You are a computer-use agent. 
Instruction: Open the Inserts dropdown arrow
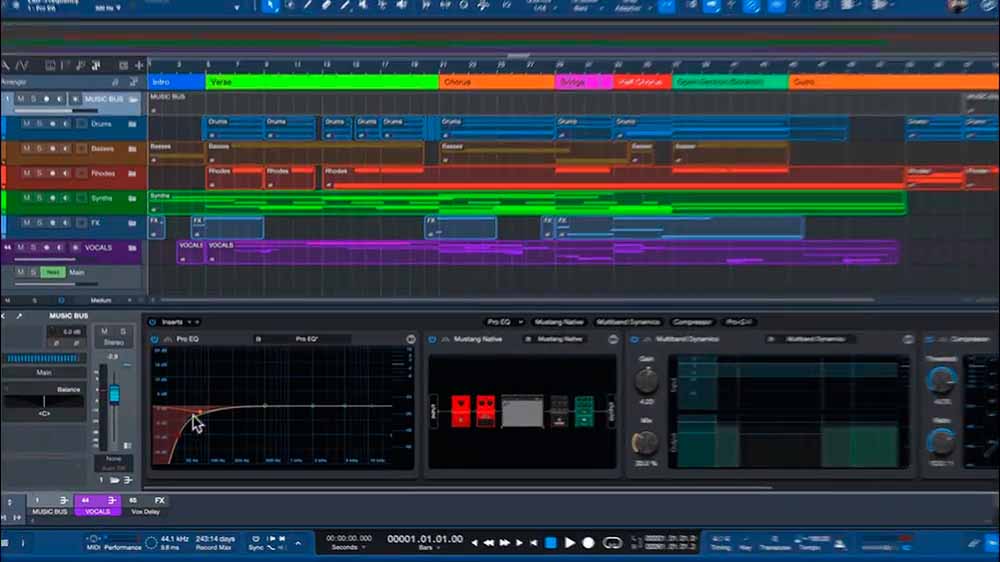tap(189, 322)
